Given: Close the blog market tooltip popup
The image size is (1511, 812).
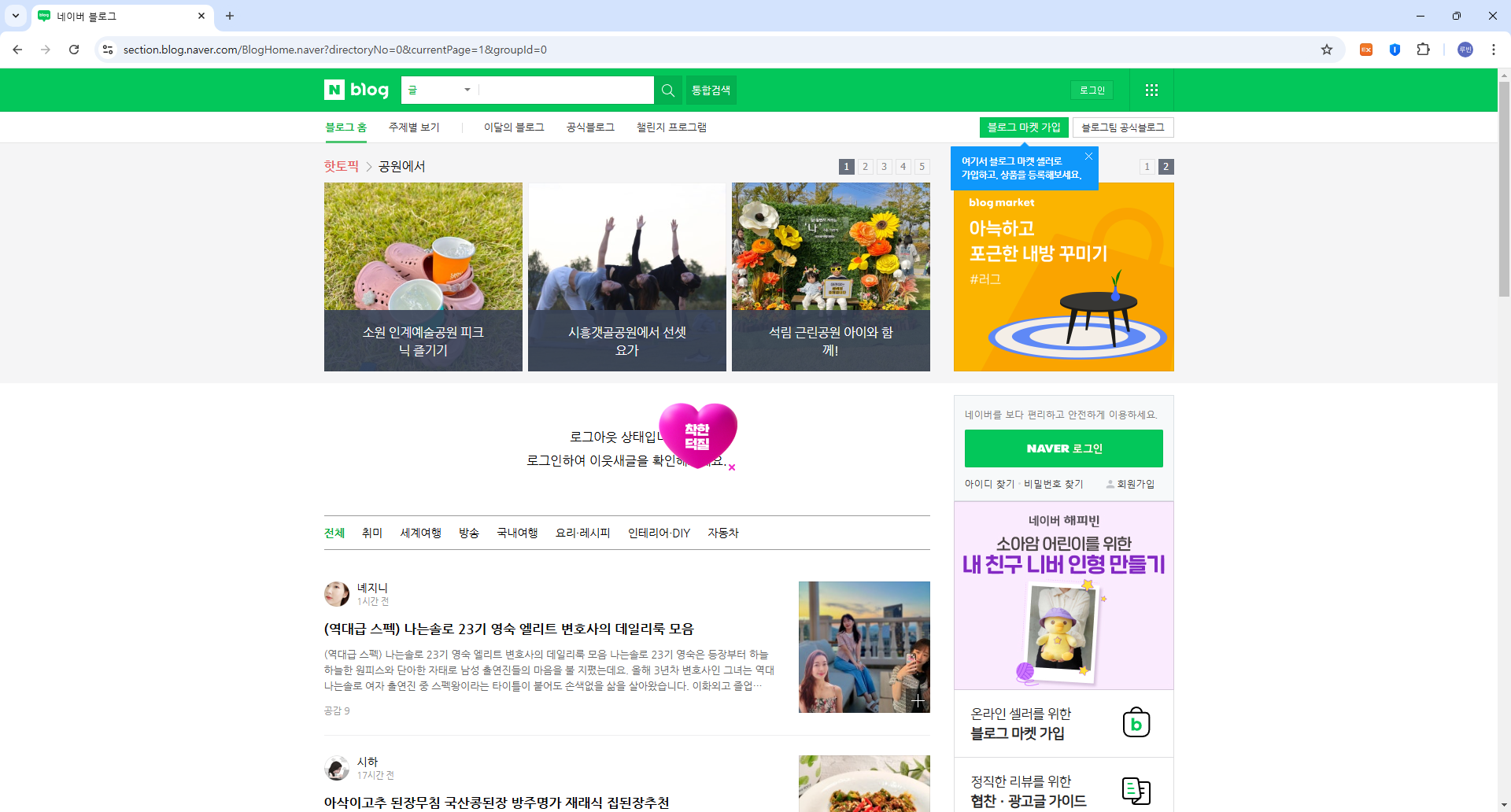Looking at the screenshot, I should (1088, 157).
